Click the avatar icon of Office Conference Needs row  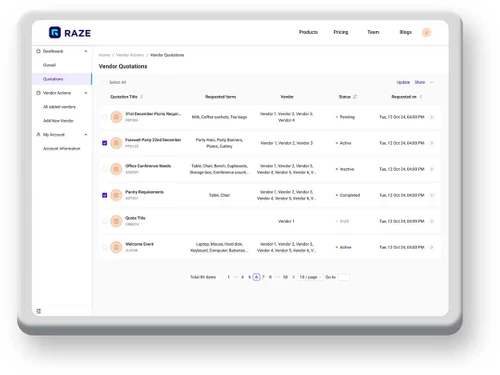[116, 169]
